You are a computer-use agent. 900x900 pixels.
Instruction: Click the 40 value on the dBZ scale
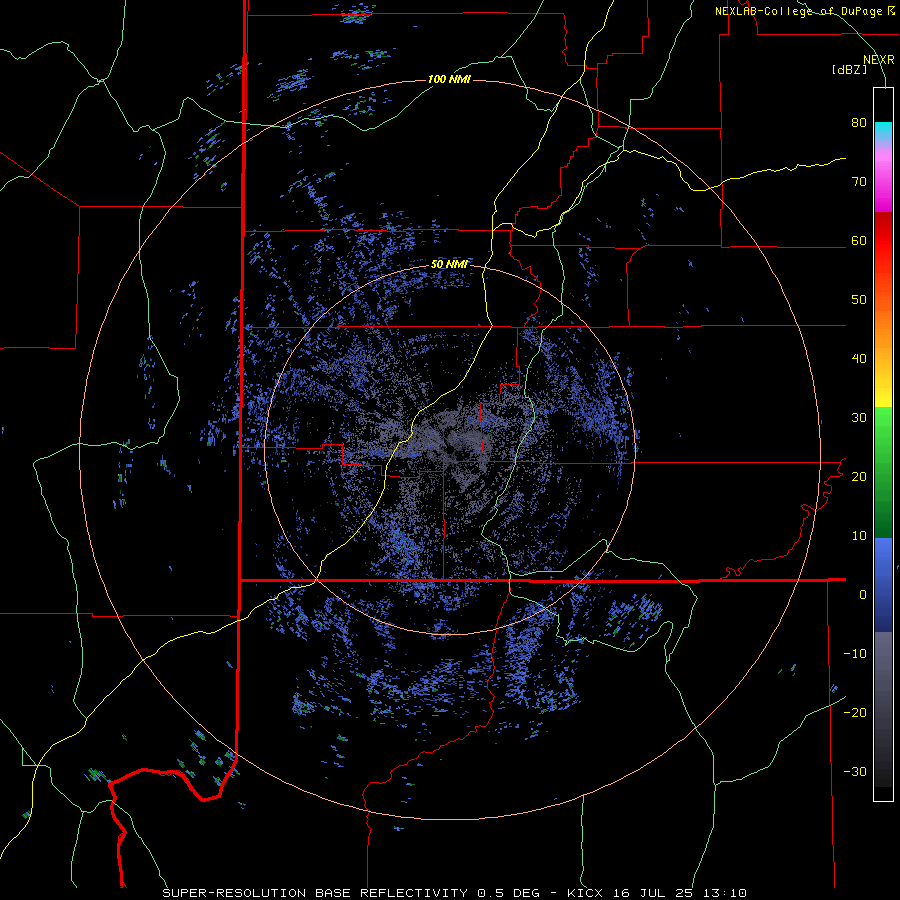click(x=859, y=359)
